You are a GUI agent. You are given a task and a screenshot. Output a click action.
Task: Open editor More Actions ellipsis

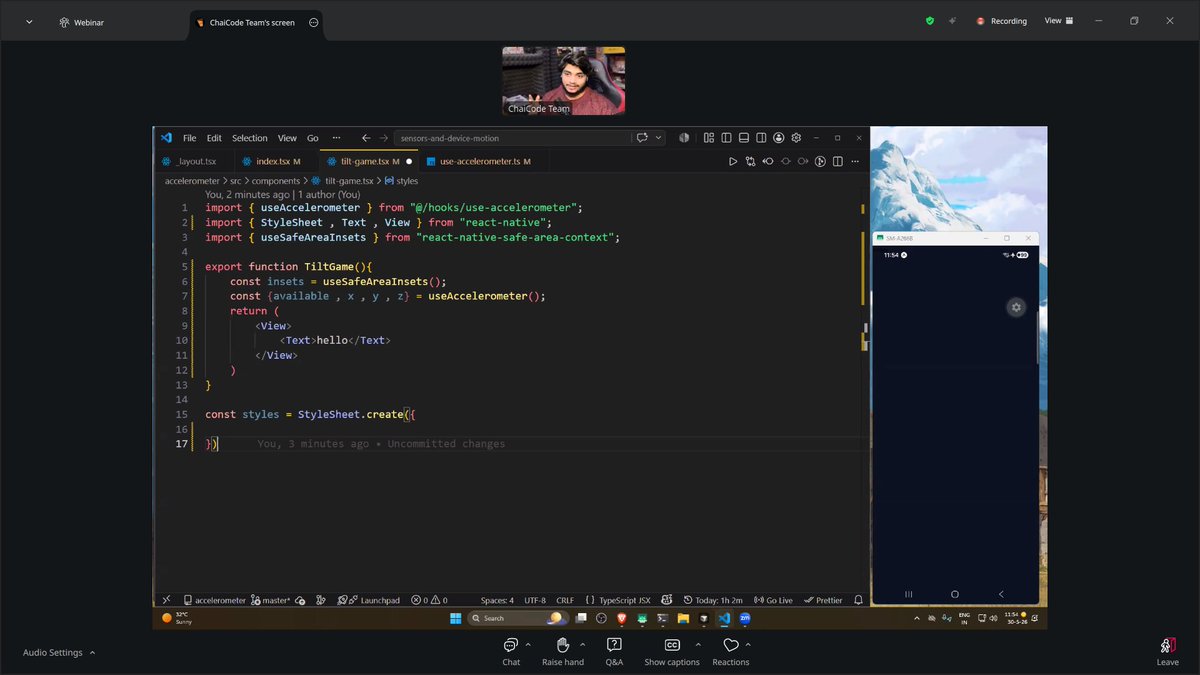[856, 161]
